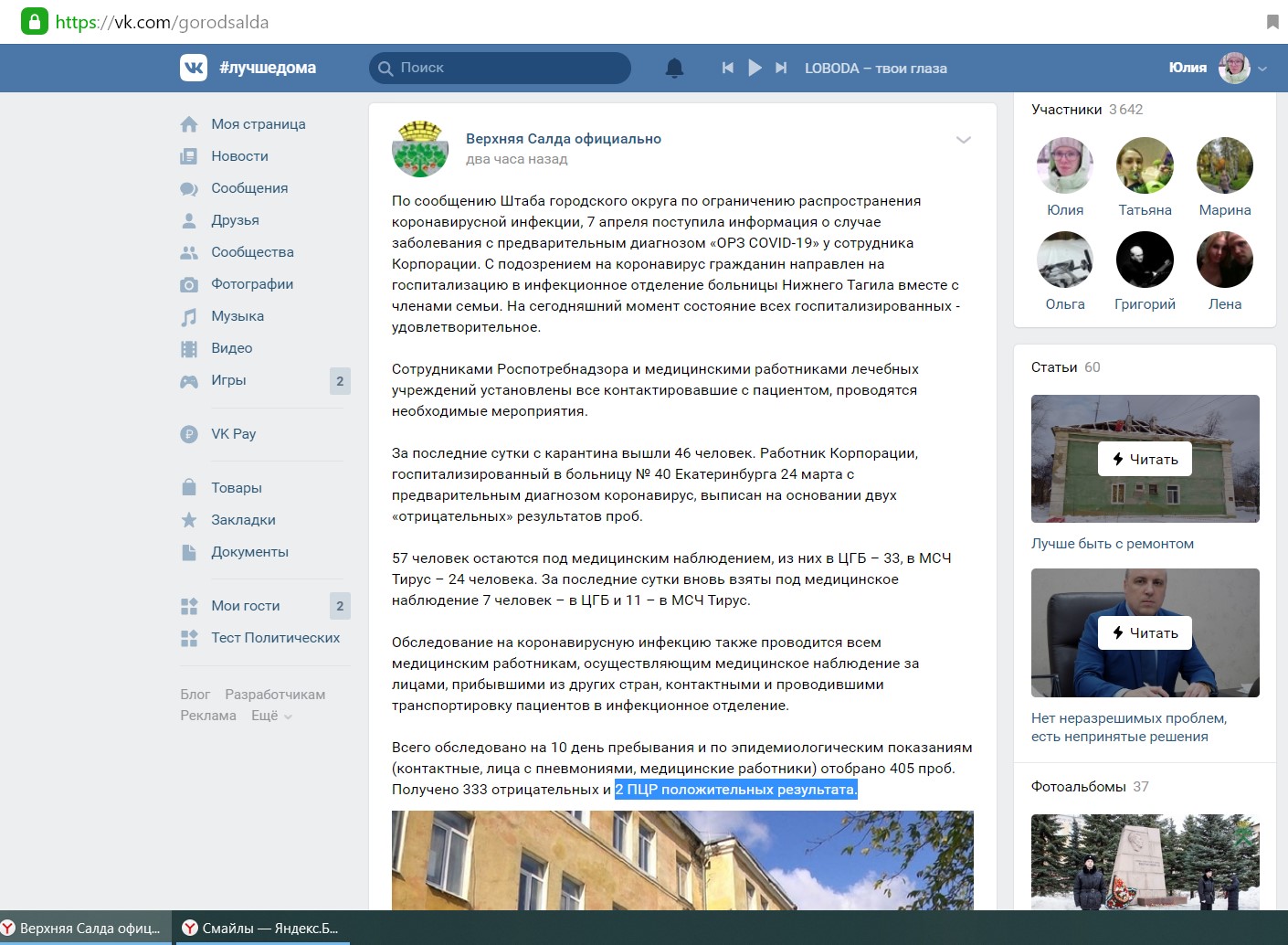Open VK Pay from sidebar
This screenshot has width=1288, height=945.
[x=233, y=434]
